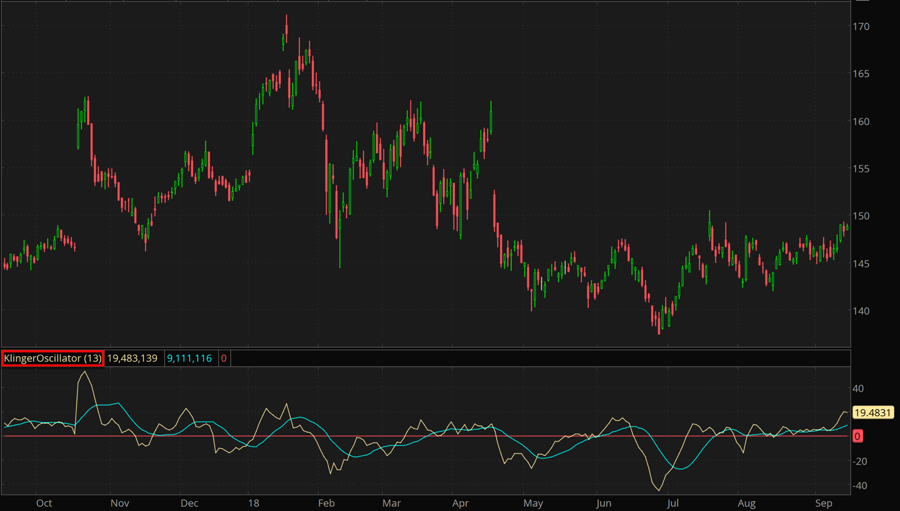Click the Oct label on time axis
The width and height of the screenshot is (900, 511).
tap(44, 503)
